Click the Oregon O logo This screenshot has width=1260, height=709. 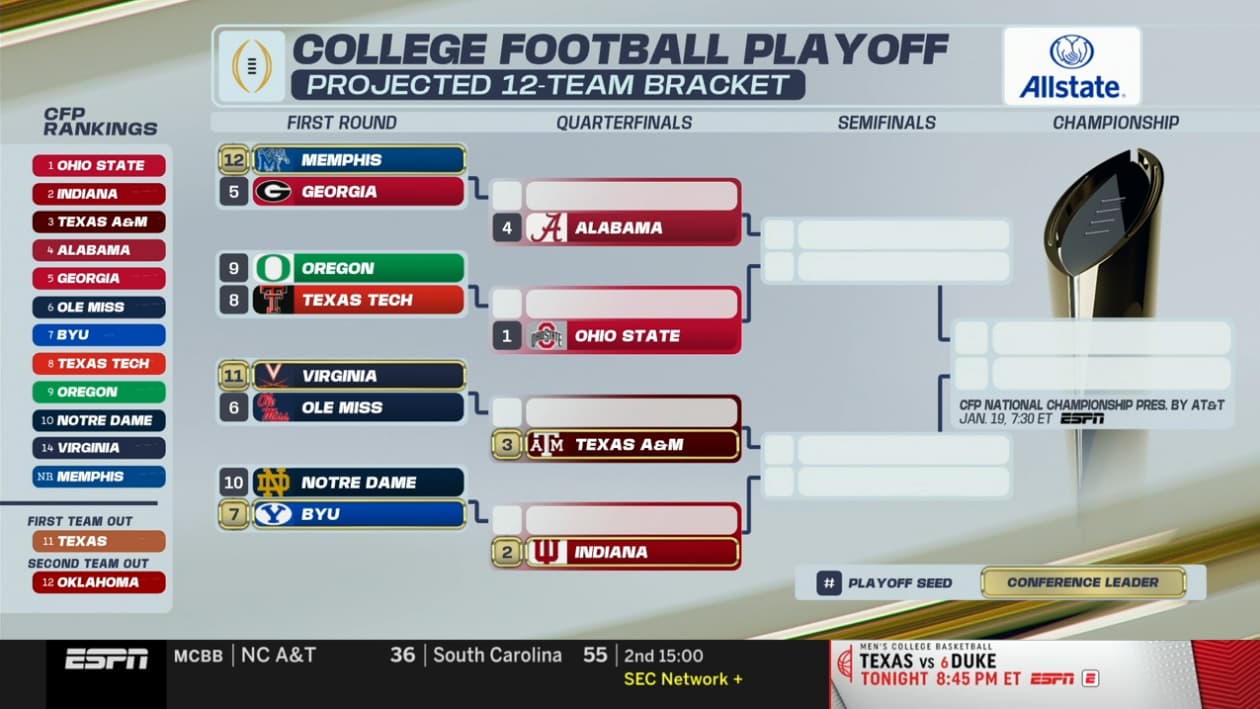point(272,268)
